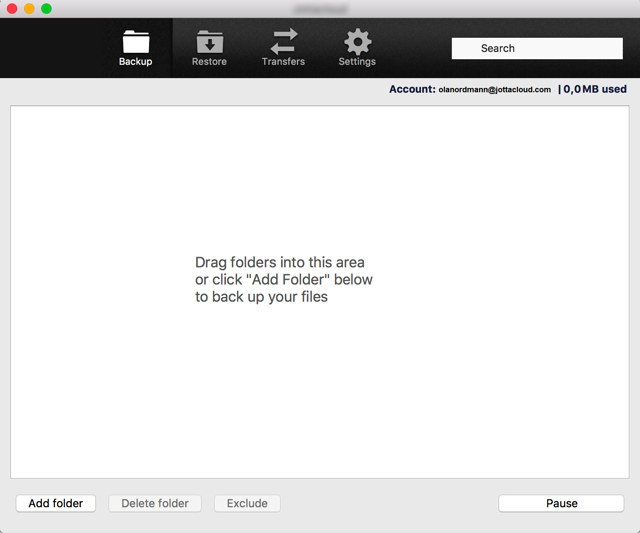The height and width of the screenshot is (533, 640).
Task: Open the Restore download icon
Action: click(210, 42)
